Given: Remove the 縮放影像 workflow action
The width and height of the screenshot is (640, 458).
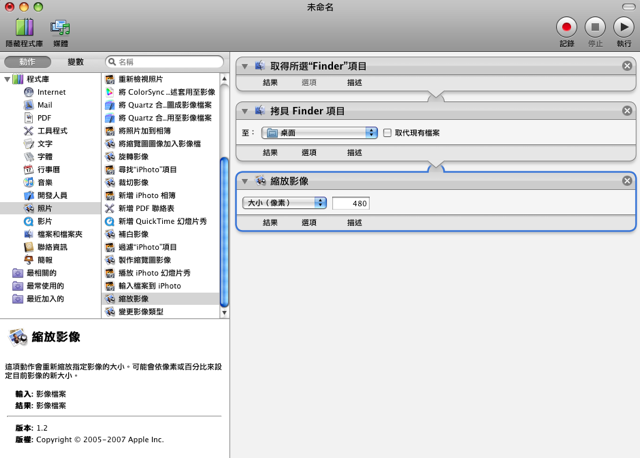Looking at the screenshot, I should [x=627, y=181].
